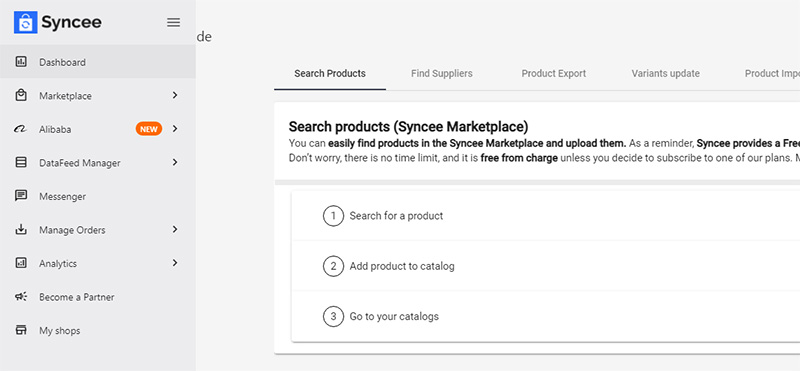Click the bold text 'free from charge'

[x=519, y=158]
